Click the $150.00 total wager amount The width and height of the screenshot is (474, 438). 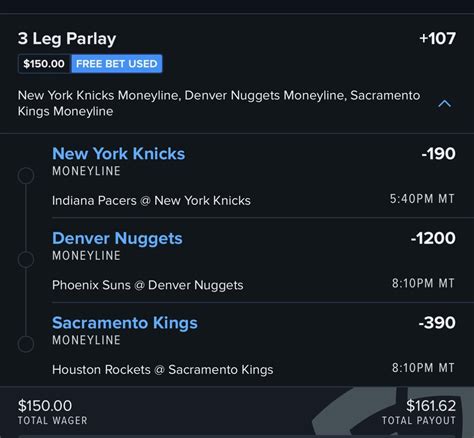(45, 406)
